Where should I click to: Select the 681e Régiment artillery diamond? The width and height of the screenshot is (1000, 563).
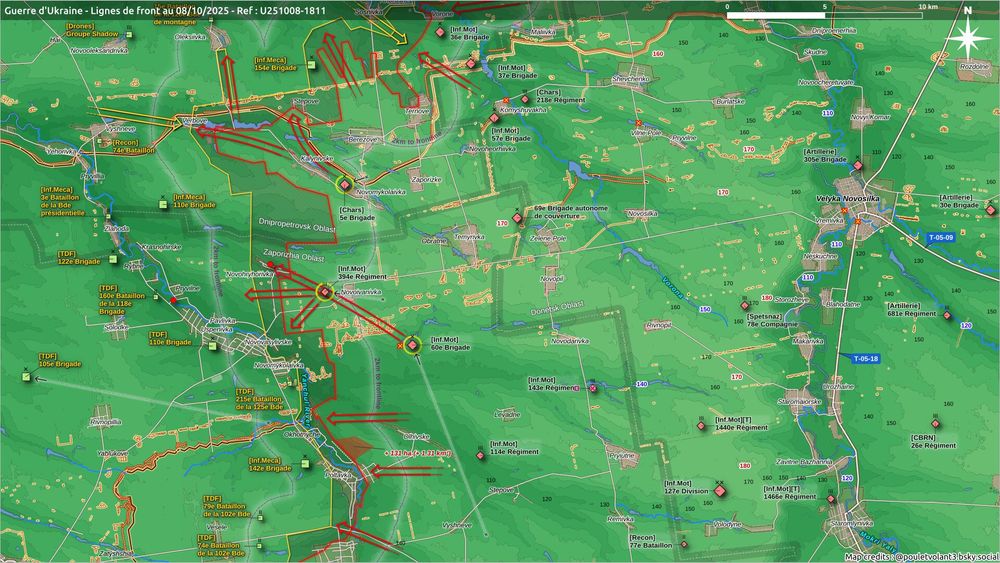(x=947, y=316)
